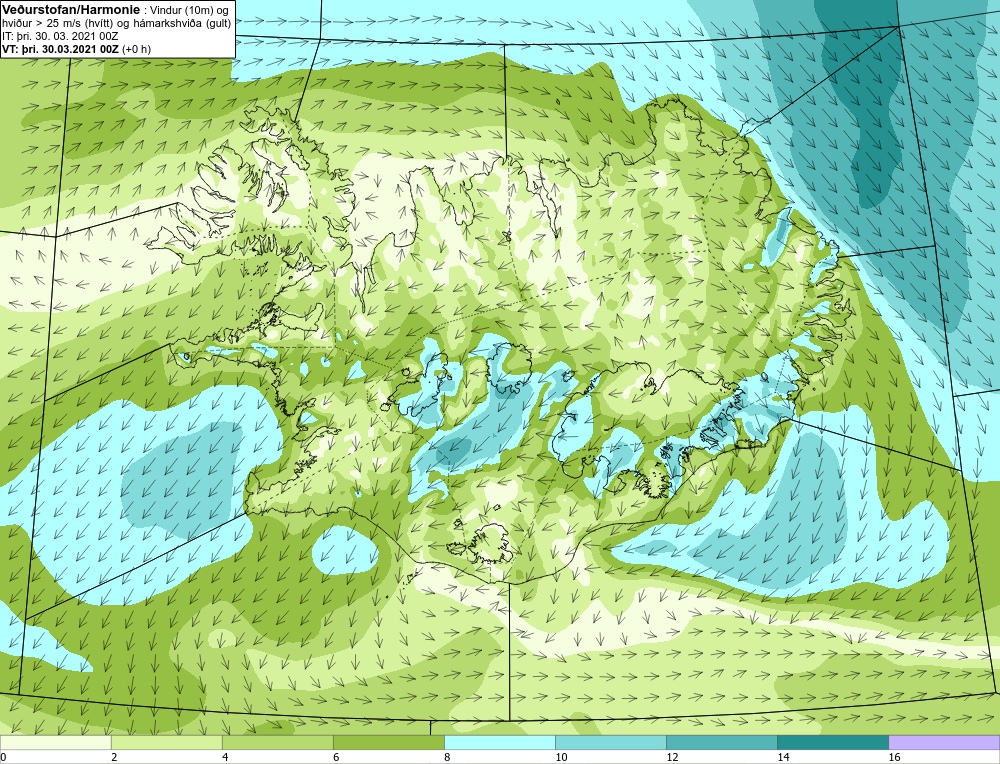1000x764 pixels.
Task: Click the 0–2 m/s pale legend swatch
Action: click(55, 742)
